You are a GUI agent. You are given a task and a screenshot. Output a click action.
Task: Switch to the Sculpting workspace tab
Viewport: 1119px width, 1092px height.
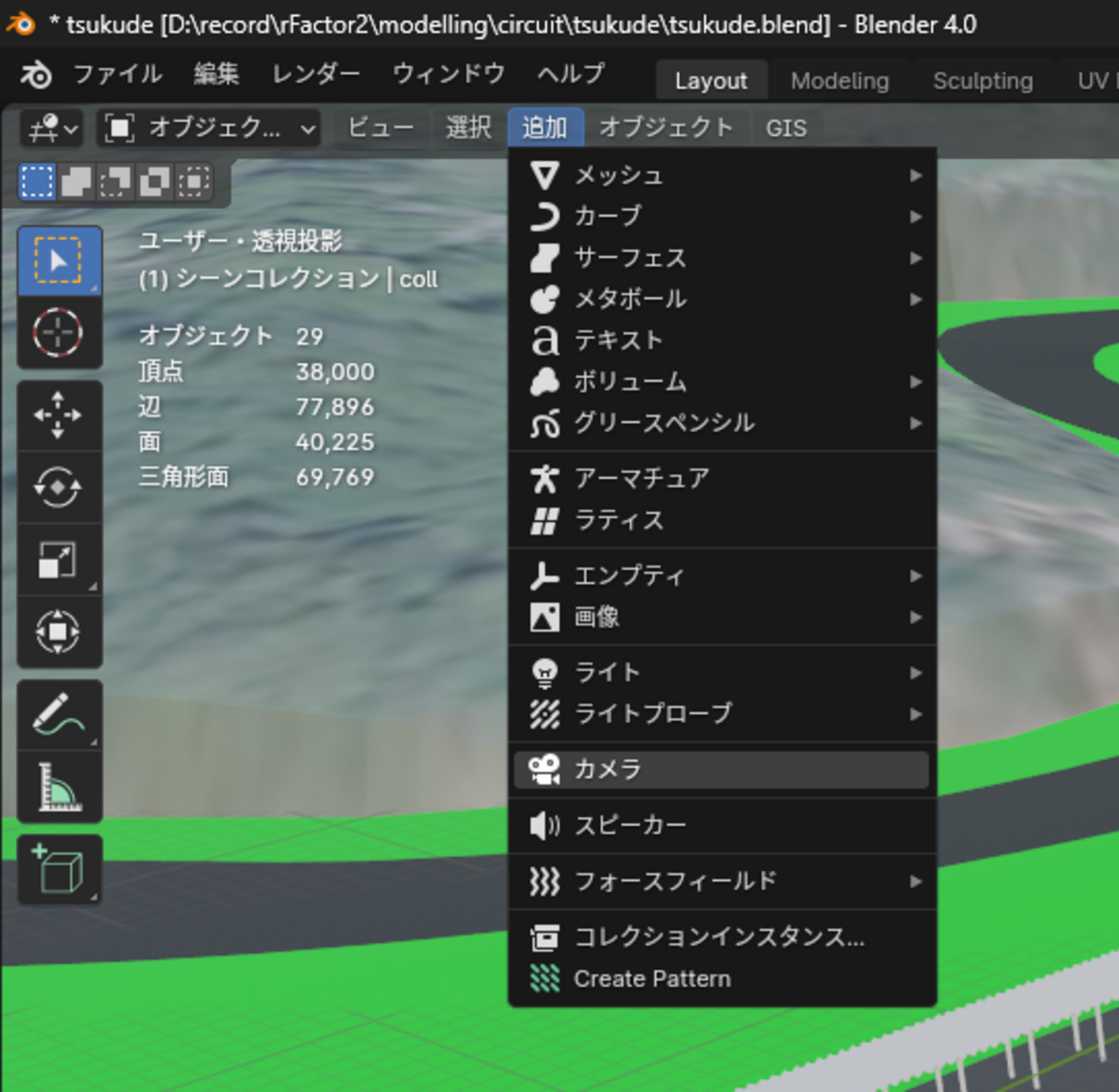coord(983,81)
